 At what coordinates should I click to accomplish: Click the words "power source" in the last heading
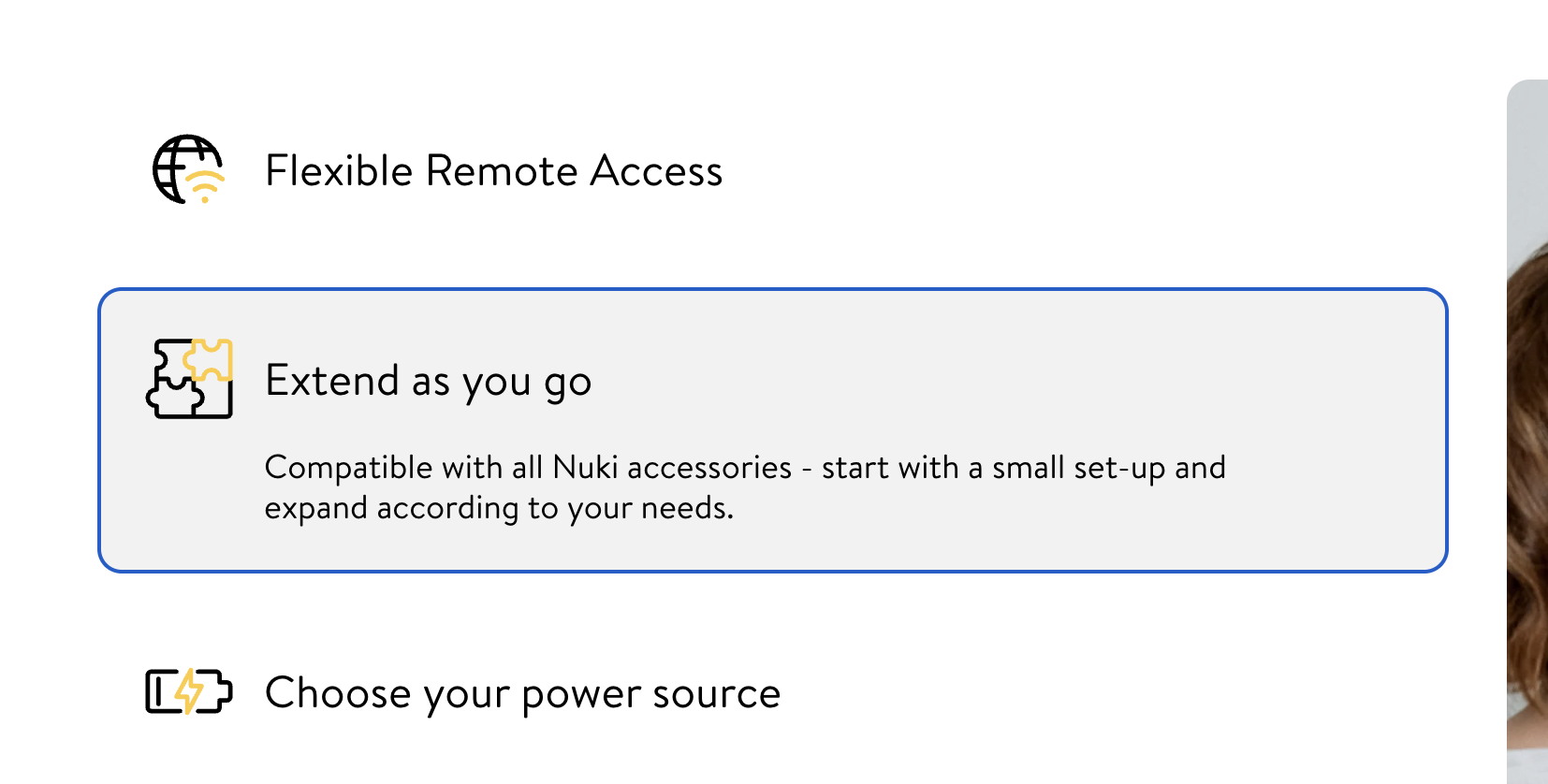(x=650, y=693)
